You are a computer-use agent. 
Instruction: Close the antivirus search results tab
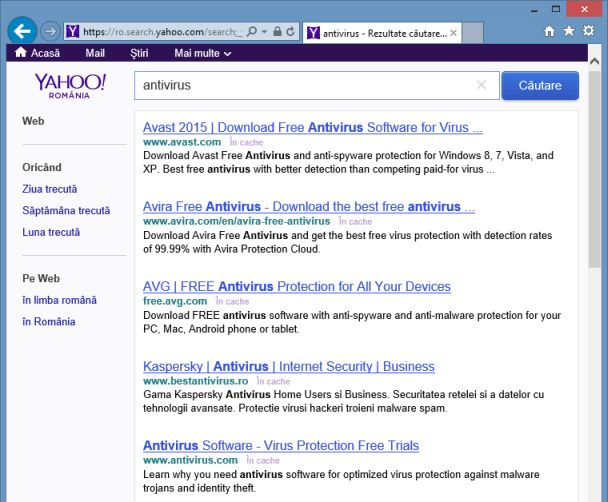pyautogui.click(x=453, y=33)
